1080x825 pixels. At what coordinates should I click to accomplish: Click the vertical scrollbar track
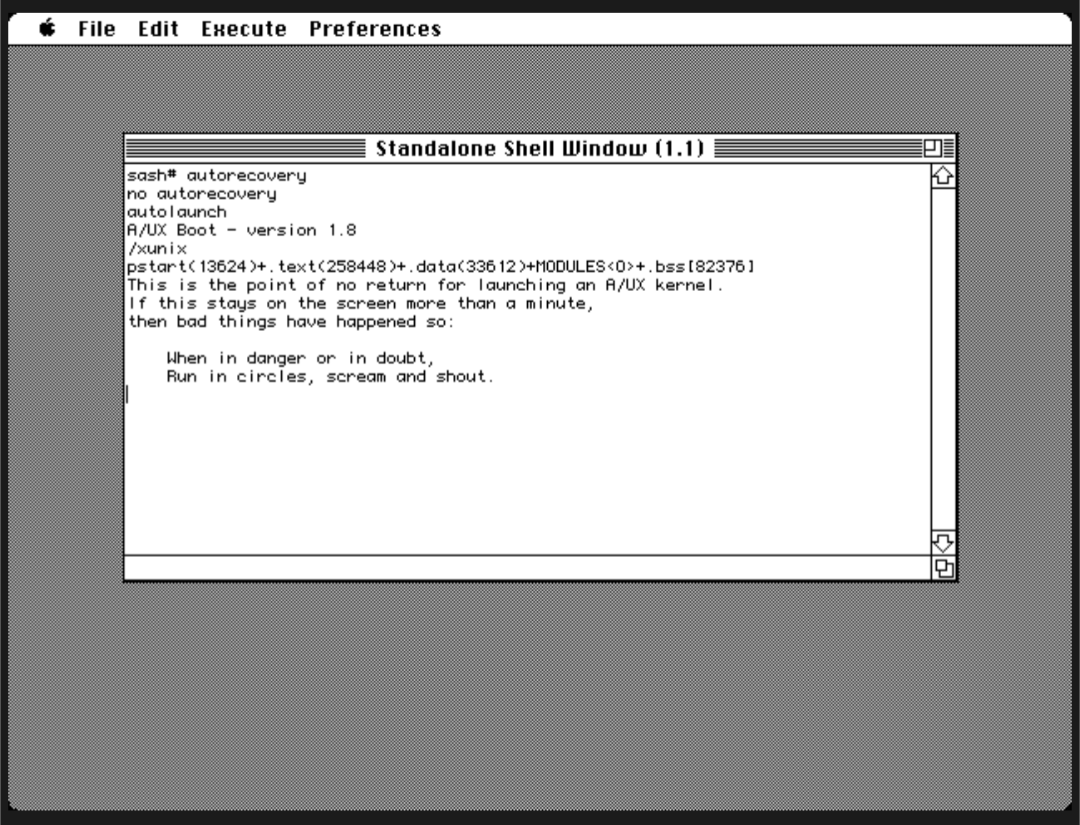(943, 359)
